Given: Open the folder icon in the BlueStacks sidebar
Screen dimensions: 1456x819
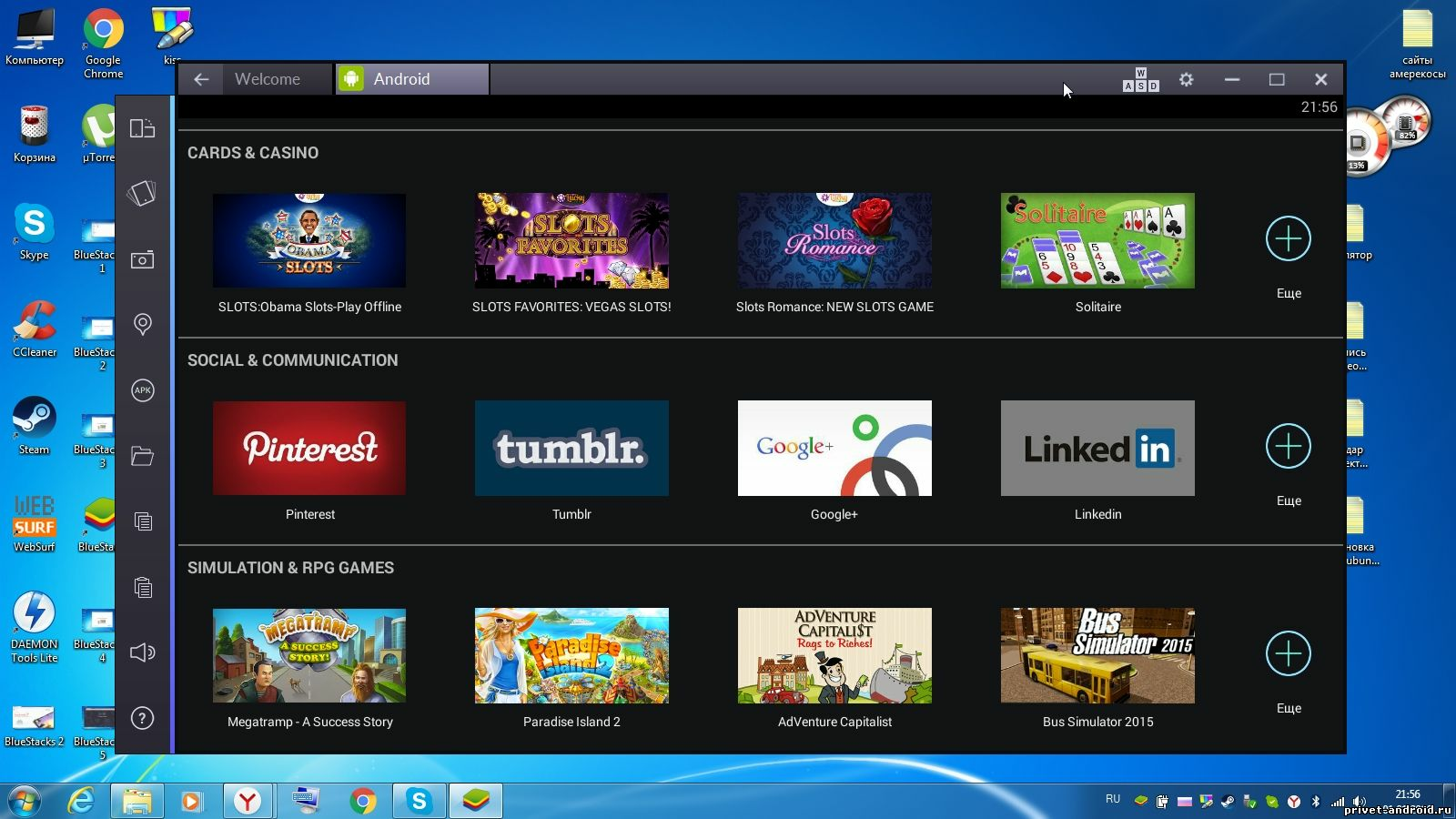Looking at the screenshot, I should [142, 456].
